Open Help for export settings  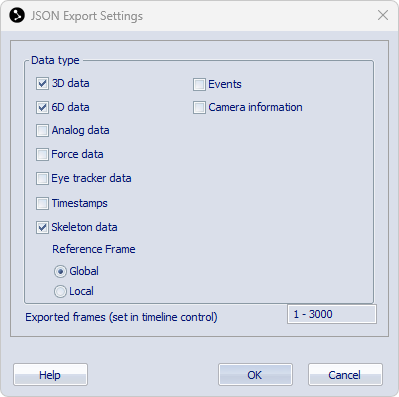tap(50, 375)
